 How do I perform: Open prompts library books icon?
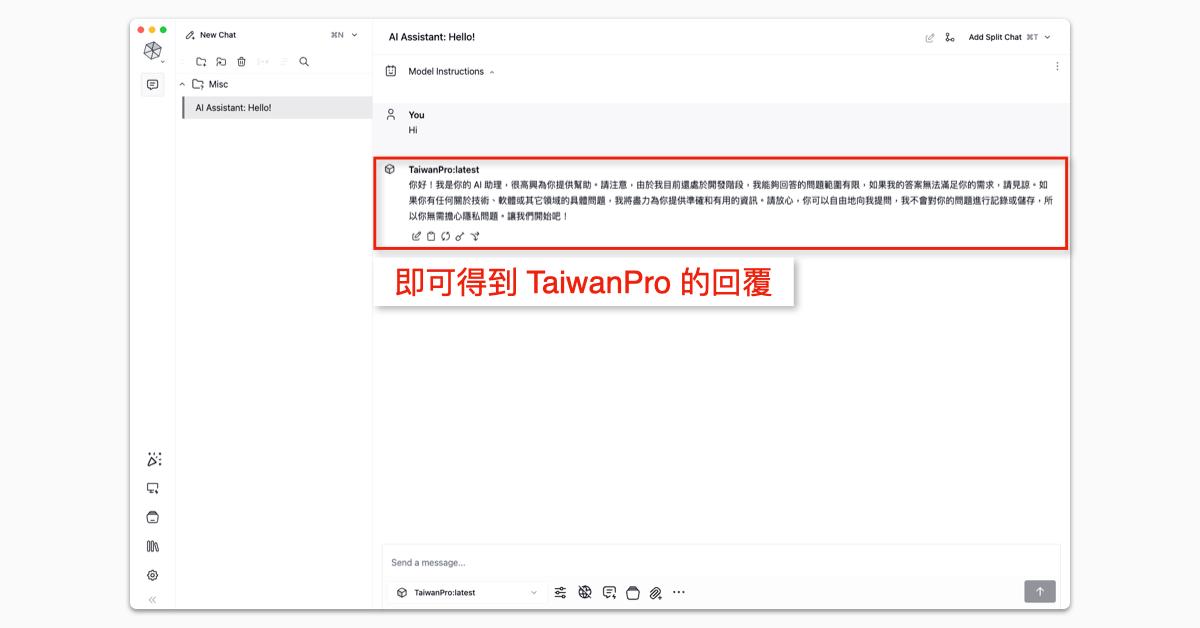pos(153,547)
